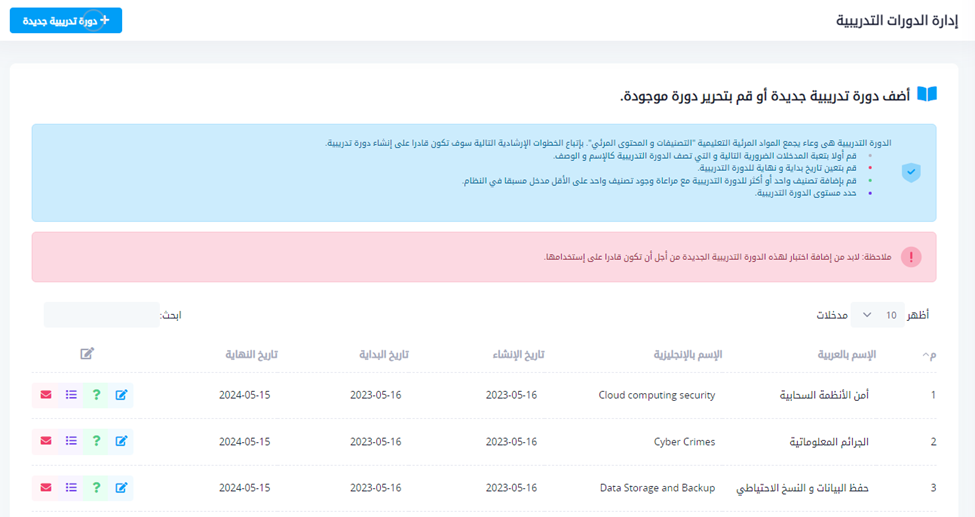Click edit icon for Cyber Crimes row

click(x=121, y=441)
